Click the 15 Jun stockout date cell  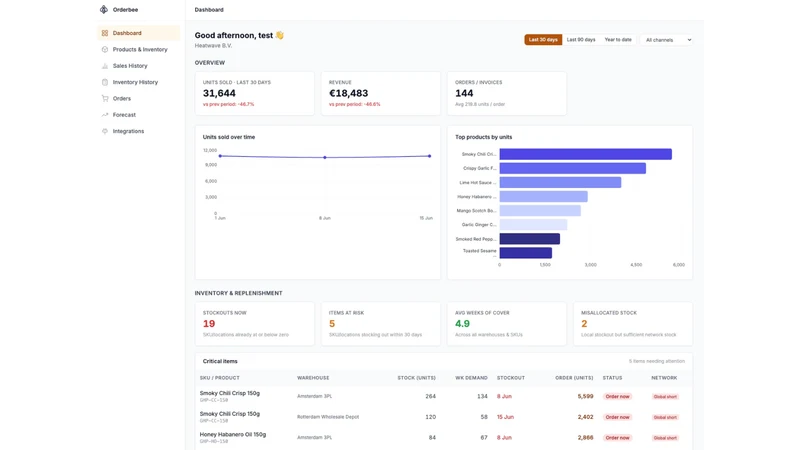click(x=505, y=417)
